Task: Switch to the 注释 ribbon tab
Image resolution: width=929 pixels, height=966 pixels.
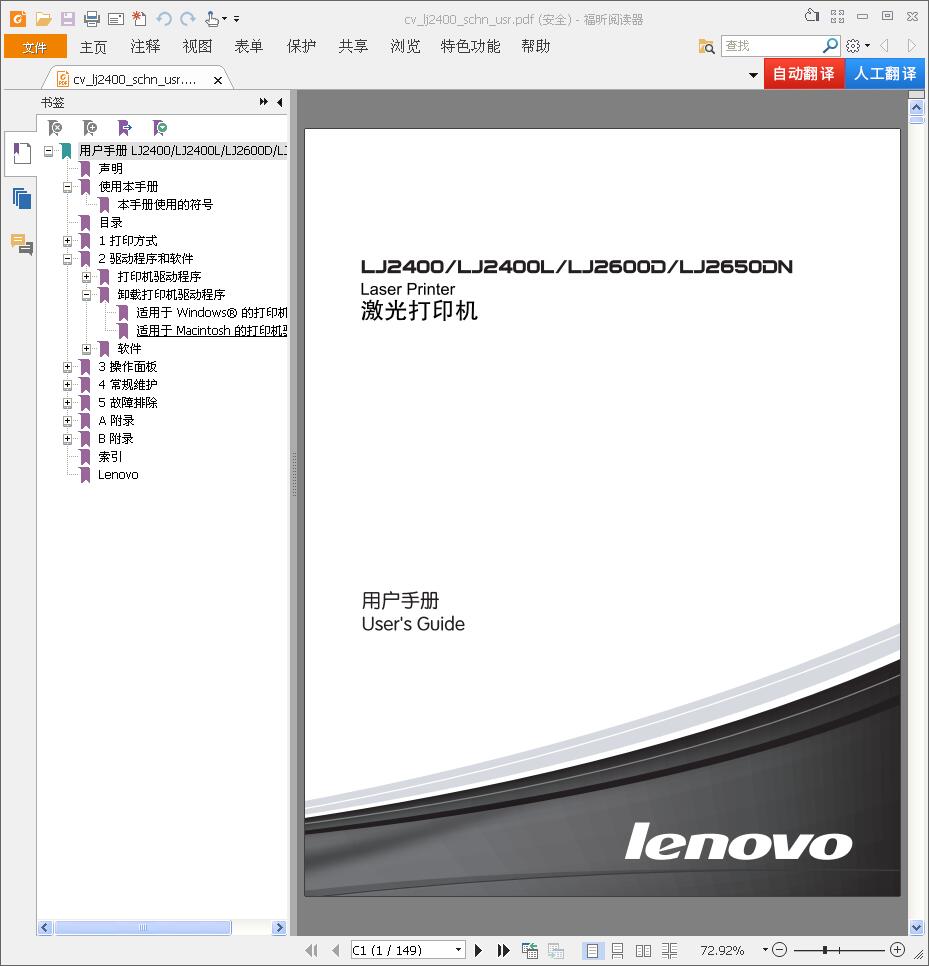Action: (145, 47)
